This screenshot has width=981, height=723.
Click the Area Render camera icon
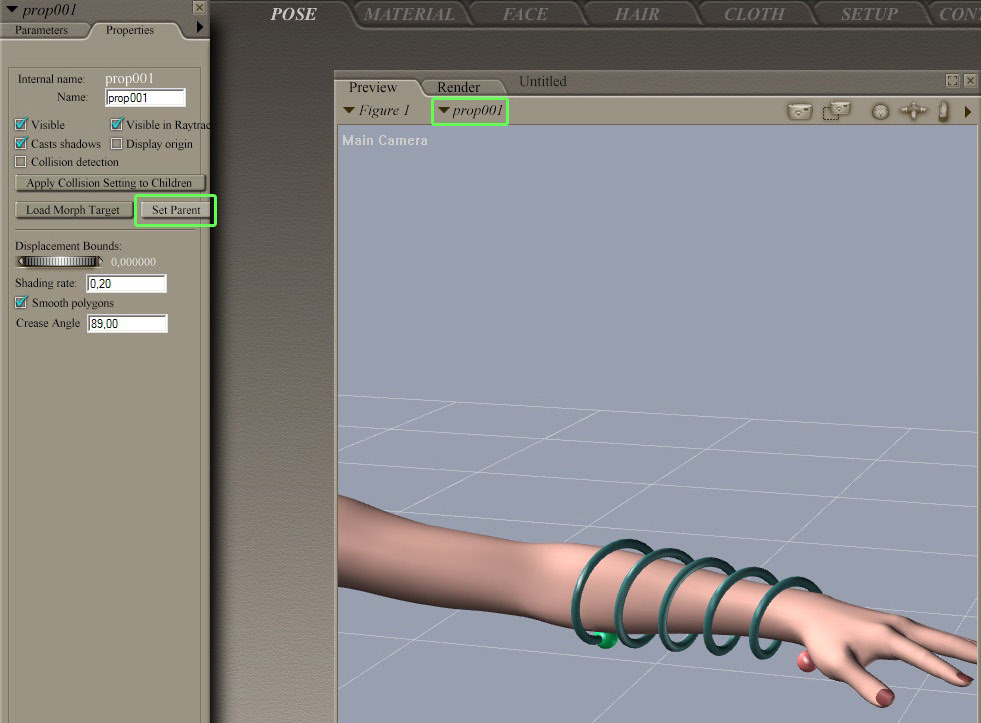click(x=836, y=111)
